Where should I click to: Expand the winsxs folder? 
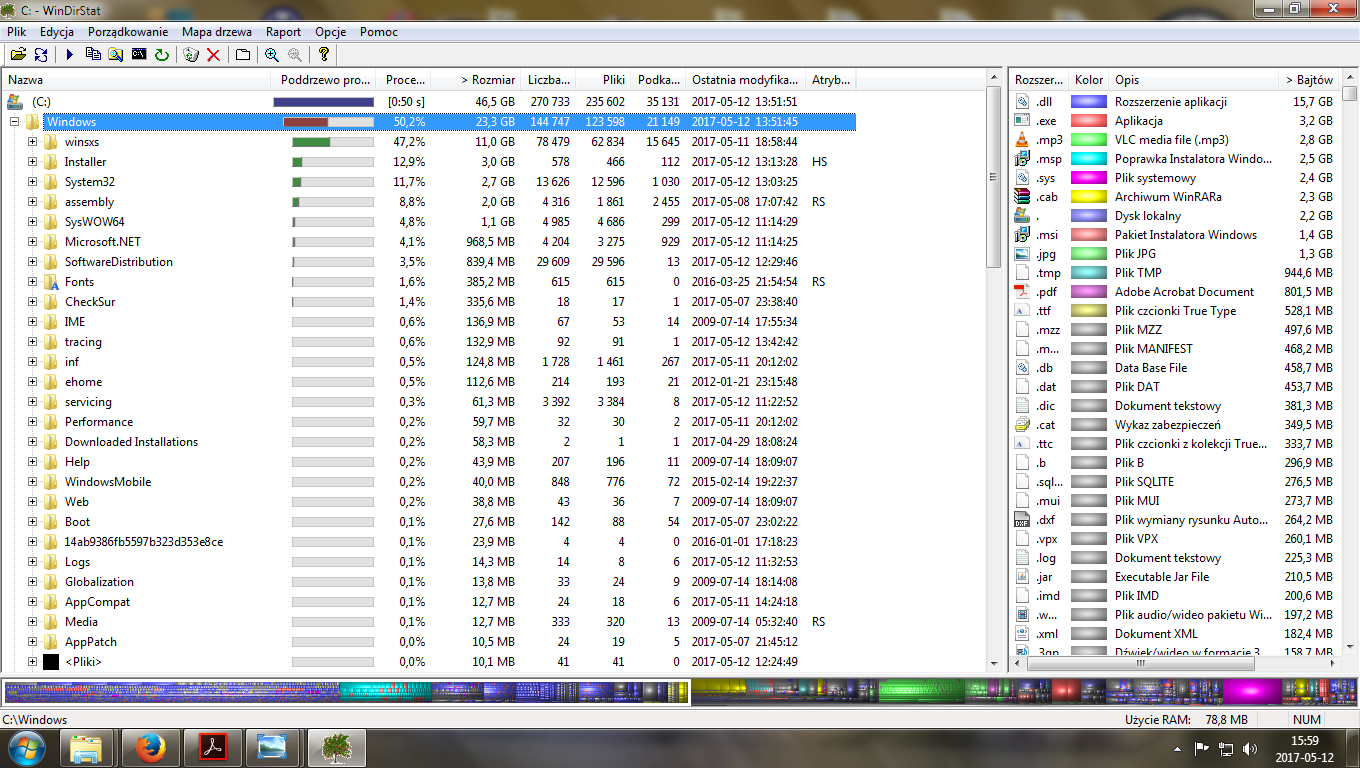point(32,142)
